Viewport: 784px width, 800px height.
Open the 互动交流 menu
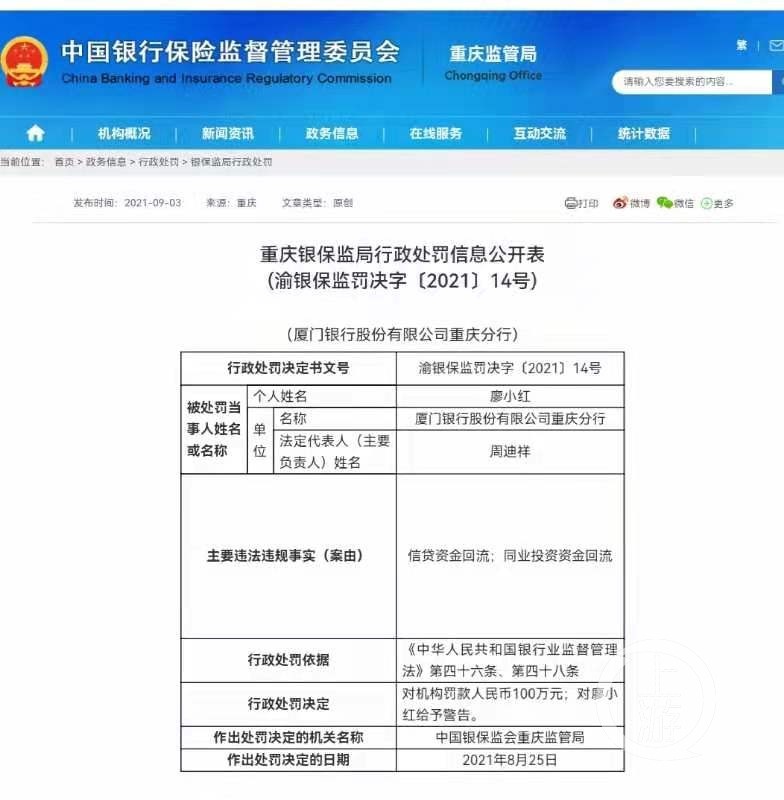pos(540,134)
